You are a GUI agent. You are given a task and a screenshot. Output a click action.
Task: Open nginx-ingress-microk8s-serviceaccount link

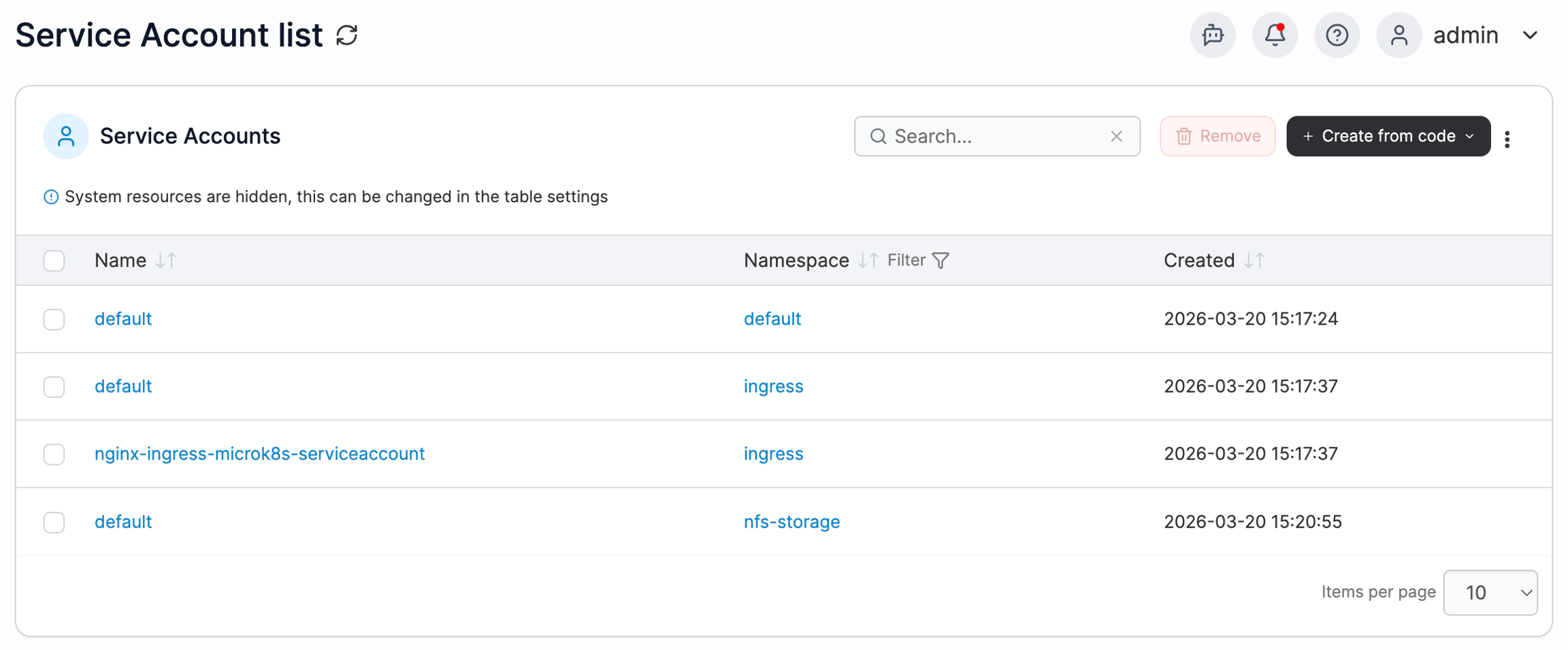click(x=259, y=453)
